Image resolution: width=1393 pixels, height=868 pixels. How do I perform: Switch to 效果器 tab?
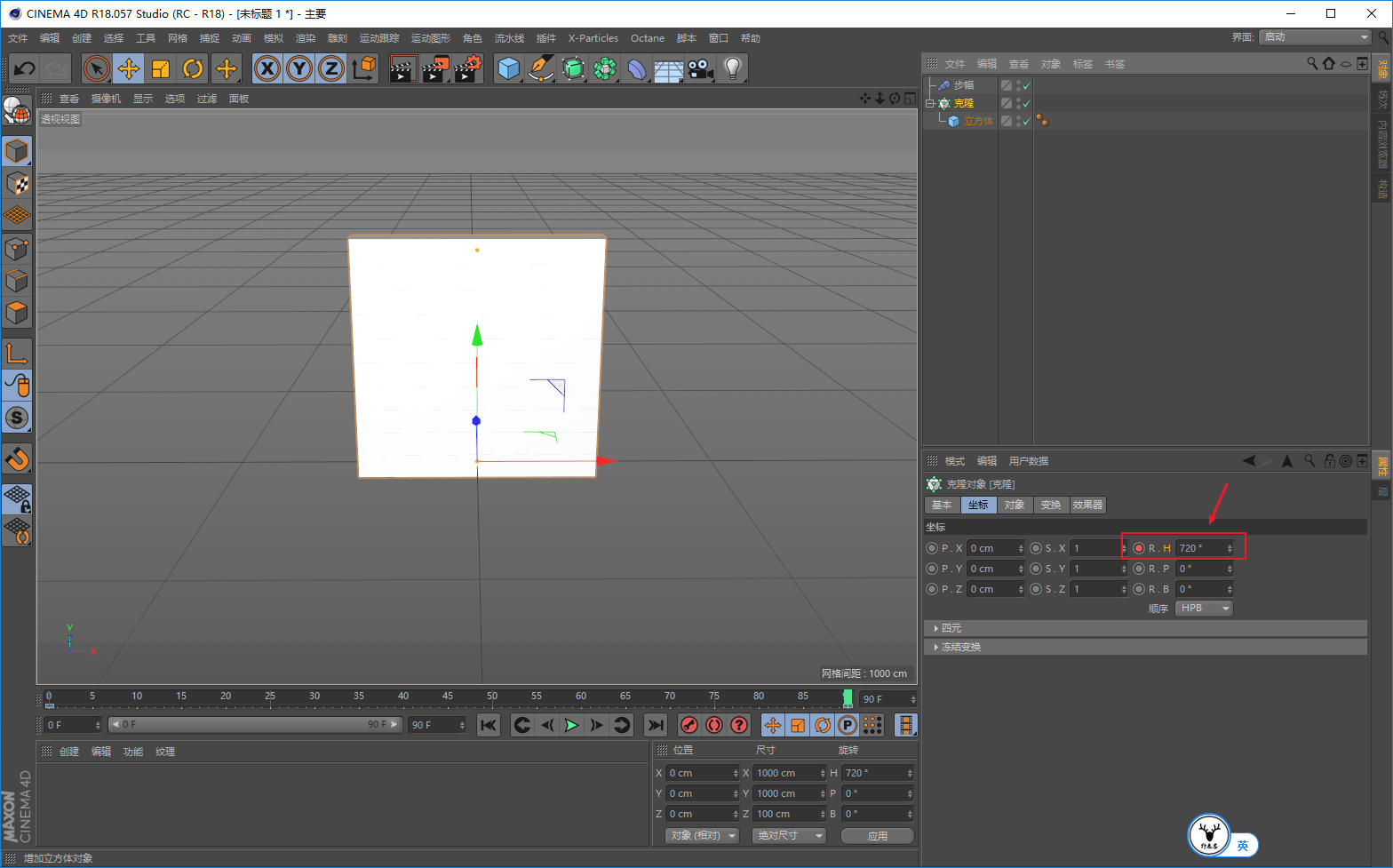point(1088,505)
